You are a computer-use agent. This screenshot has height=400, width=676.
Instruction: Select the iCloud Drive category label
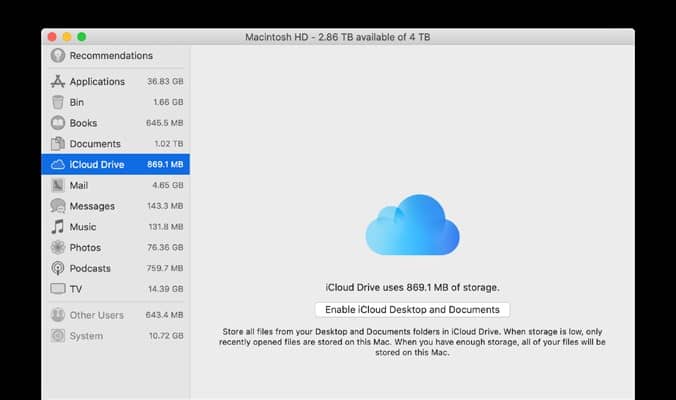coord(97,164)
